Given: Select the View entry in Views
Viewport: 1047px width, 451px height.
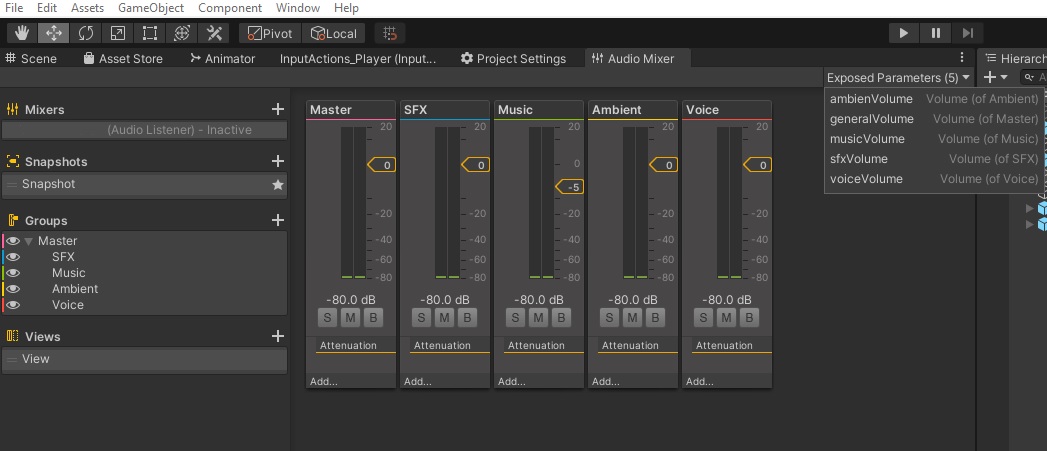Looking at the screenshot, I should pyautogui.click(x=144, y=359).
